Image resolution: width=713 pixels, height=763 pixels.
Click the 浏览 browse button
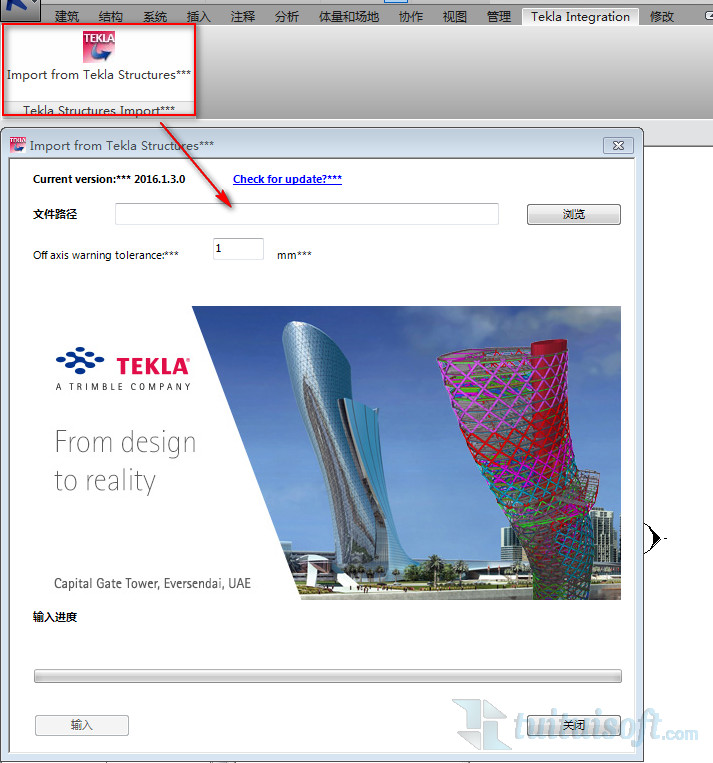(574, 214)
